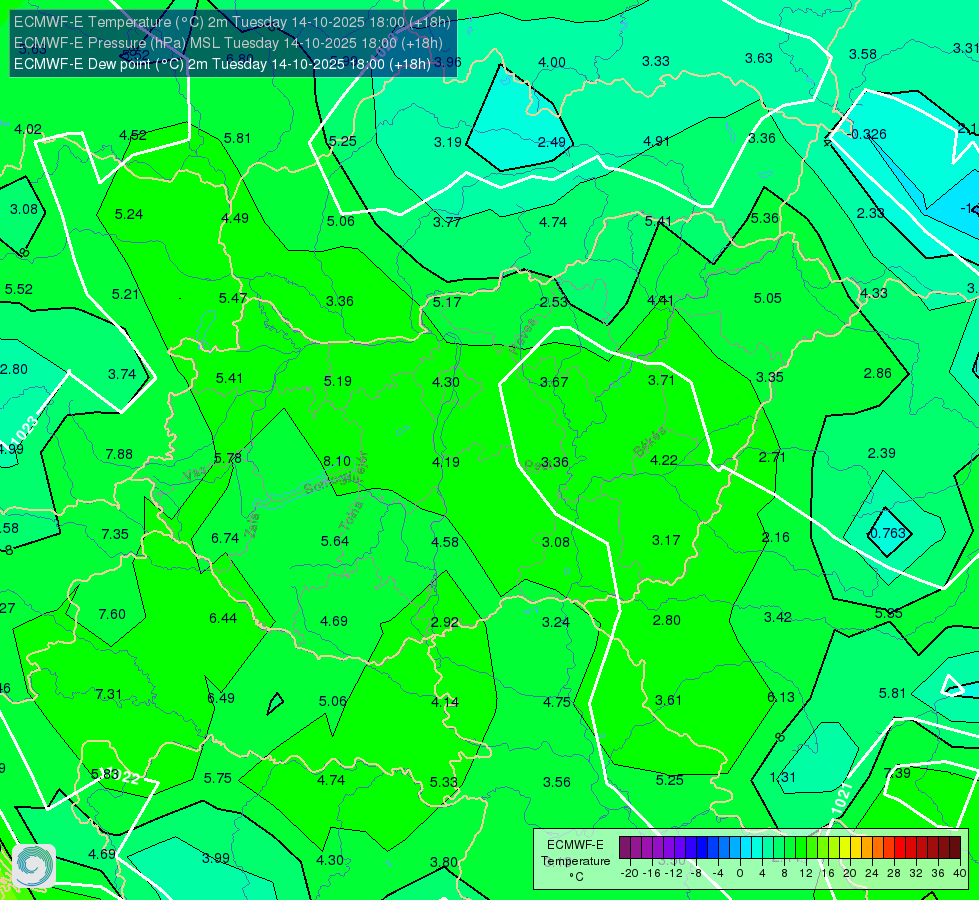This screenshot has width=979, height=900.
Task: Click the 5.64 temperature value
Action: click(335, 541)
